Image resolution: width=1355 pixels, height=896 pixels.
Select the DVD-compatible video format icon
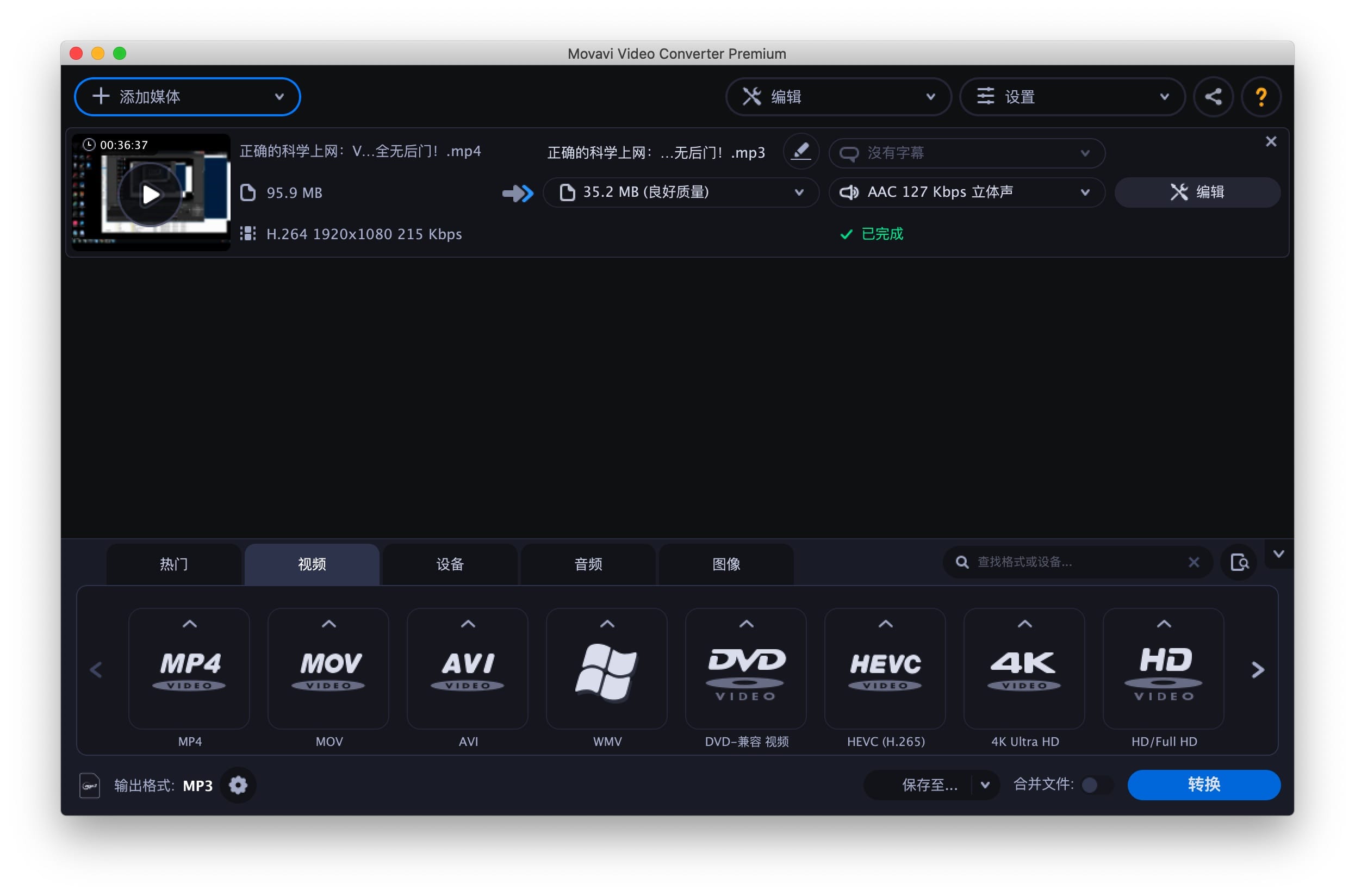click(746, 669)
